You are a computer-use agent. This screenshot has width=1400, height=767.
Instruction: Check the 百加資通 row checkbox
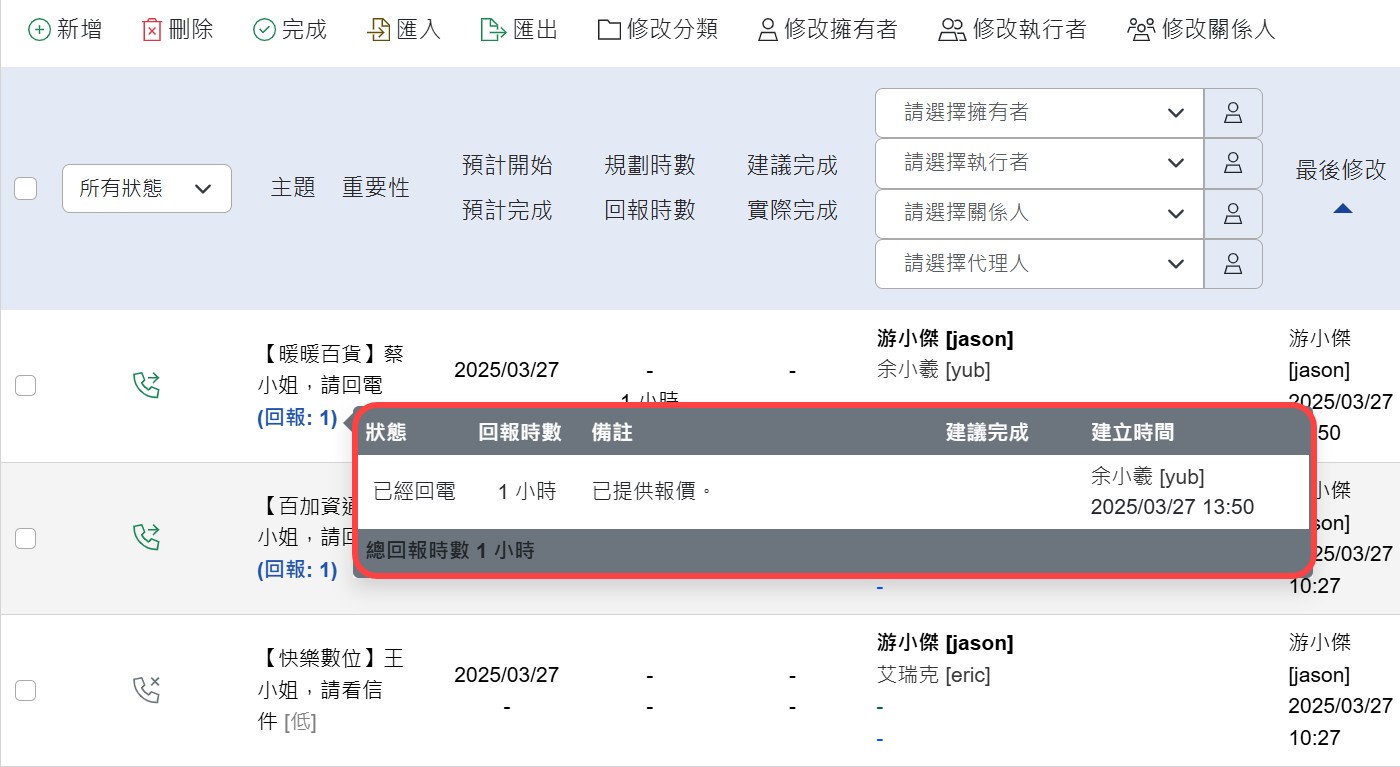26,538
